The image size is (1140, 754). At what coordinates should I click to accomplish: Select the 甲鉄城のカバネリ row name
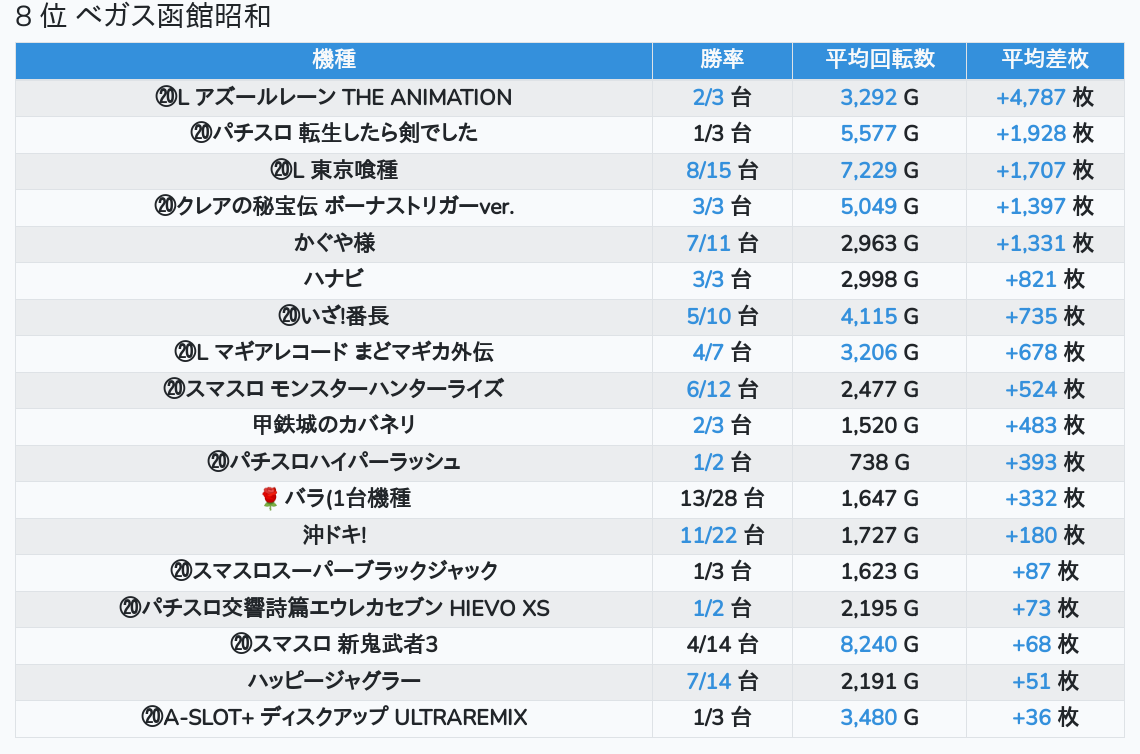tap(334, 426)
